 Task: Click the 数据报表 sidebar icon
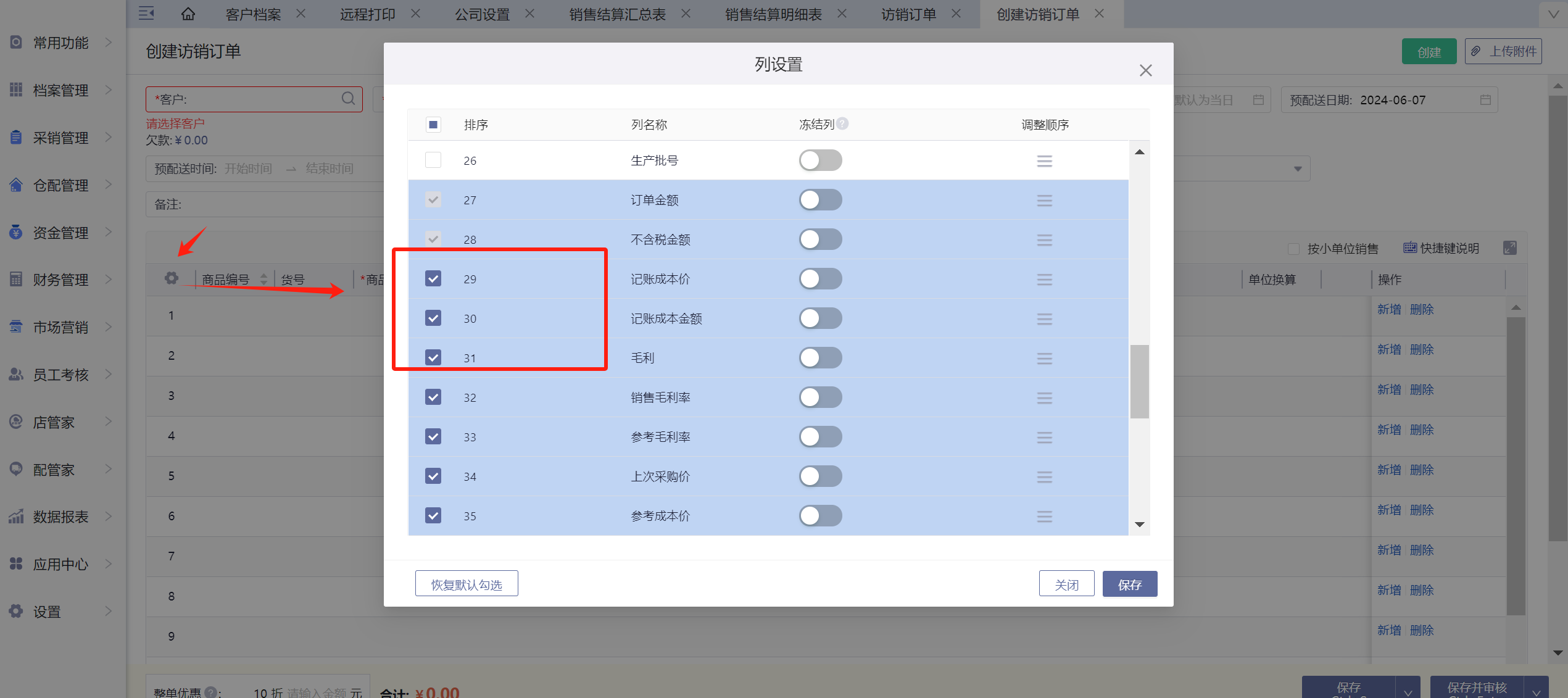coord(16,517)
